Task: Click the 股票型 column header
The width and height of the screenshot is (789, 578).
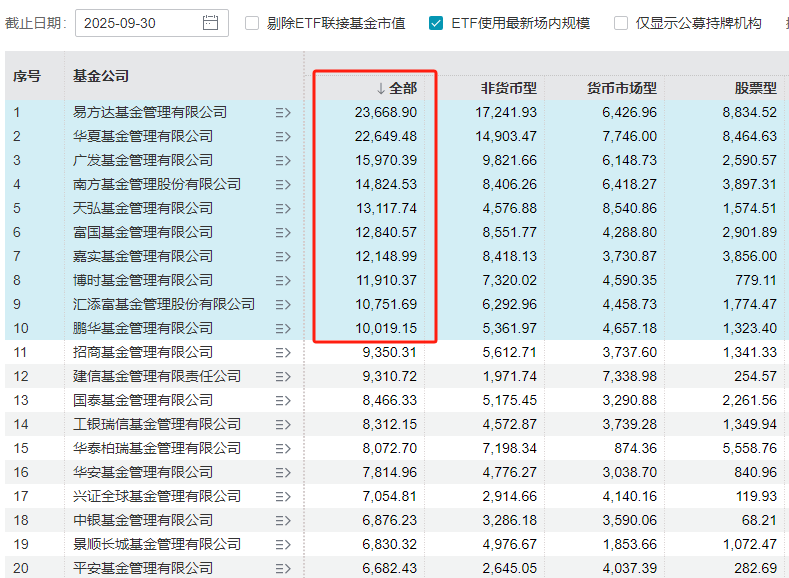Action: click(755, 88)
